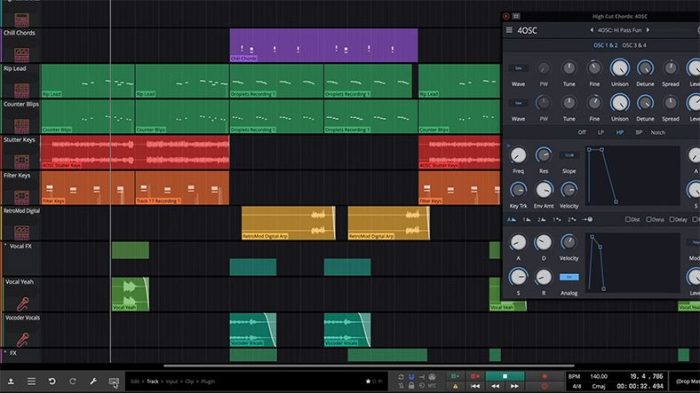Open the 4OSC plugin hamburger menu
The width and height of the screenshot is (700, 393).
(509, 30)
